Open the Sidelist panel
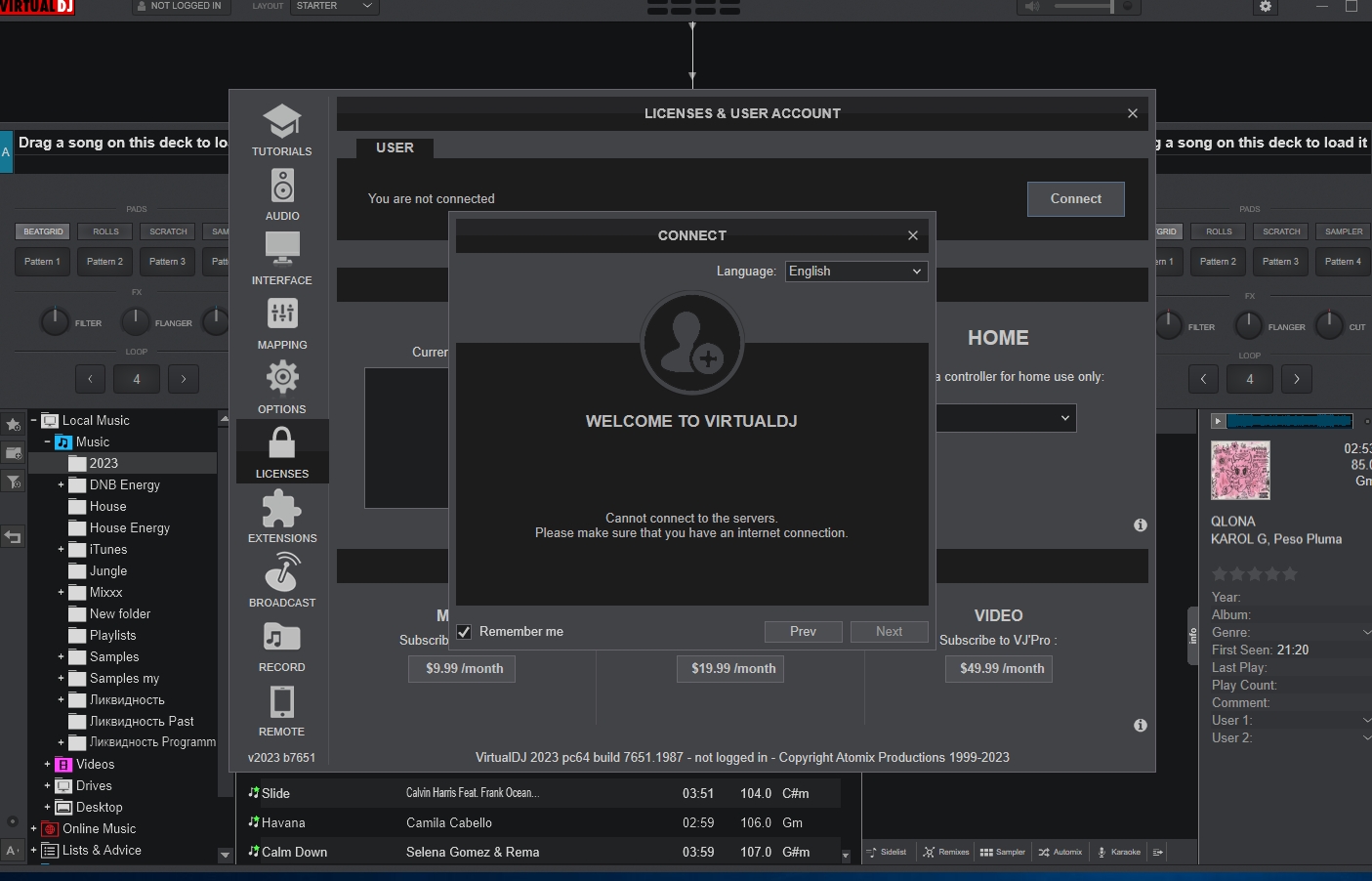1372x881 pixels. point(887,852)
